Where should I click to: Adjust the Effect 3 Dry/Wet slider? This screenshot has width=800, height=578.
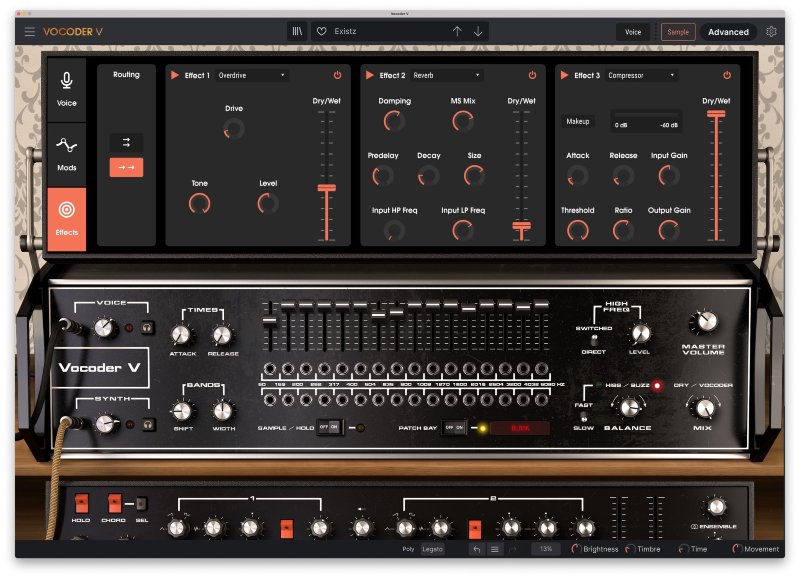point(716,115)
